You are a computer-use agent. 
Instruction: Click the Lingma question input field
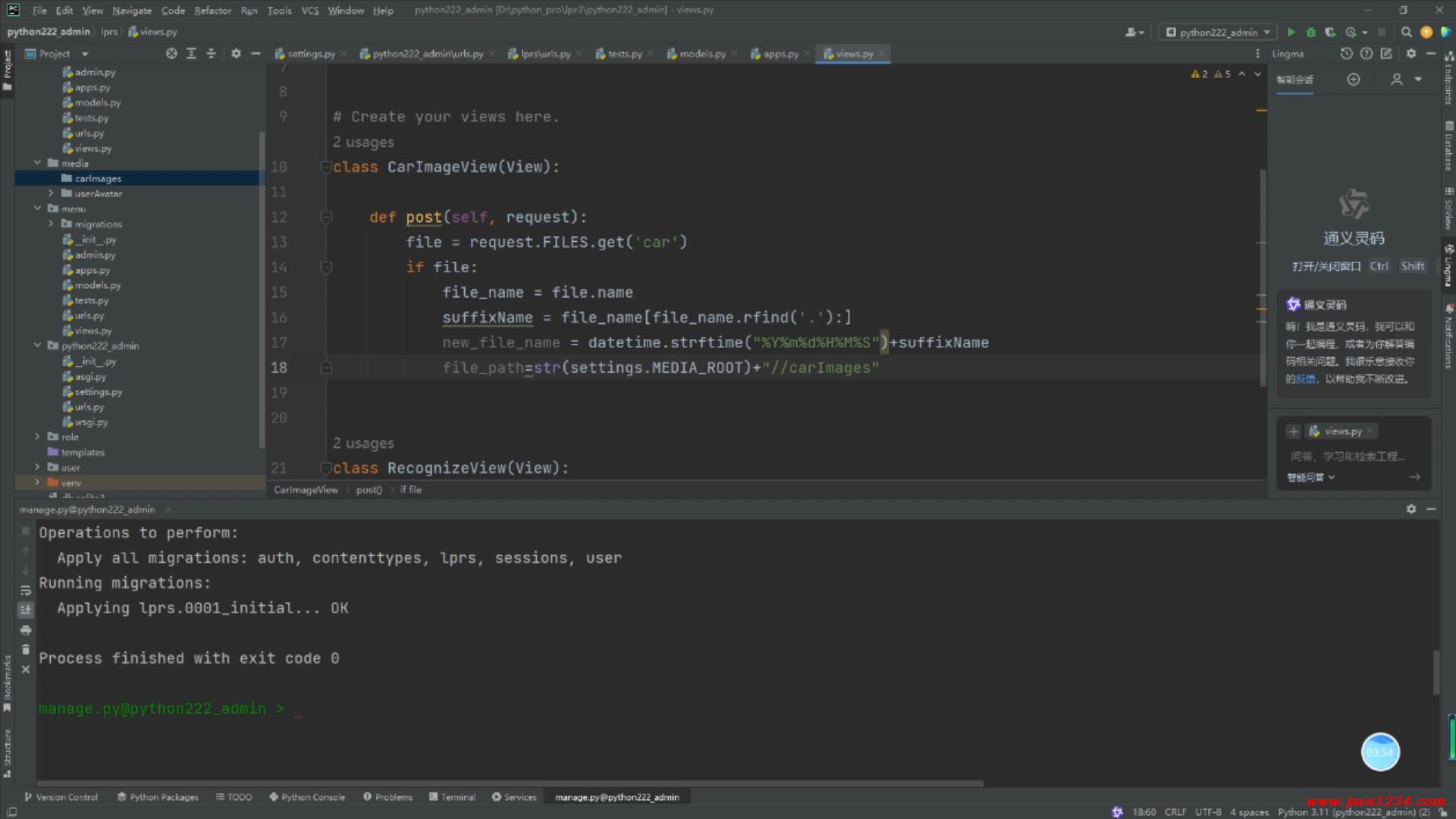click(x=1348, y=457)
